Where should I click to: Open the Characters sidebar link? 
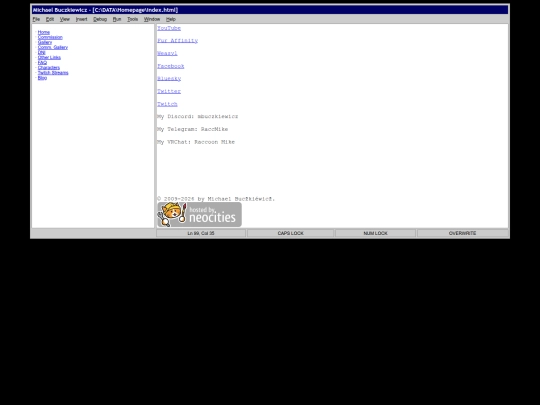point(49,68)
